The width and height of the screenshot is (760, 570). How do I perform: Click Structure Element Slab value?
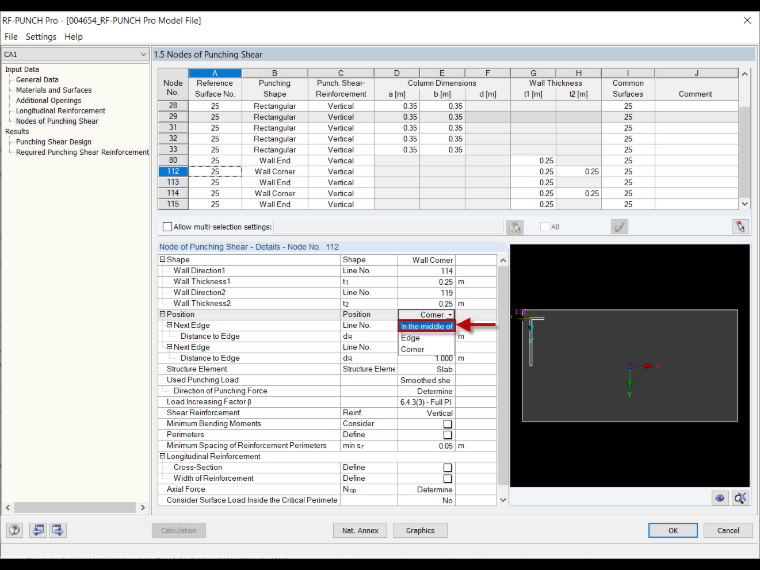(x=426, y=369)
